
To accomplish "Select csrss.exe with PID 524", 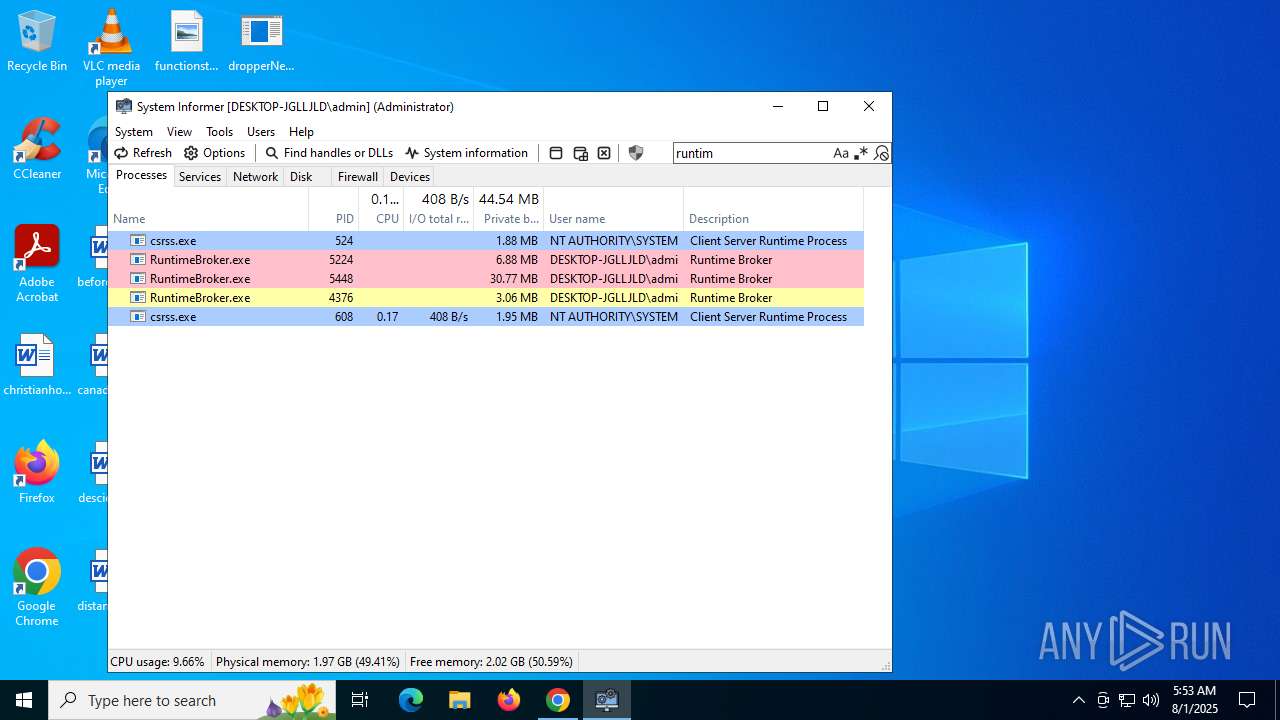I will [x=486, y=241].
